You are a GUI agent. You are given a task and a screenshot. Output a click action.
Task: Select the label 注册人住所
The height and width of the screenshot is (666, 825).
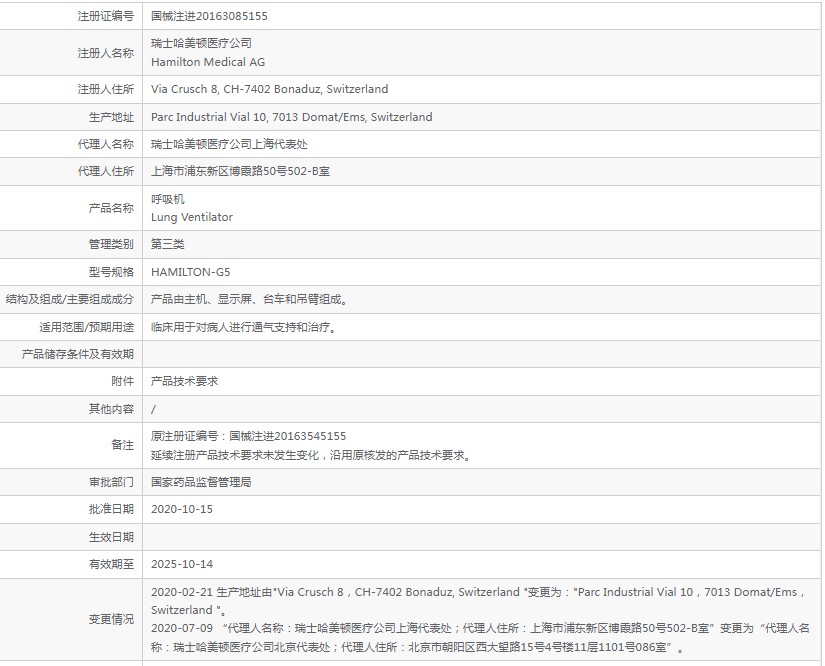[106, 89]
